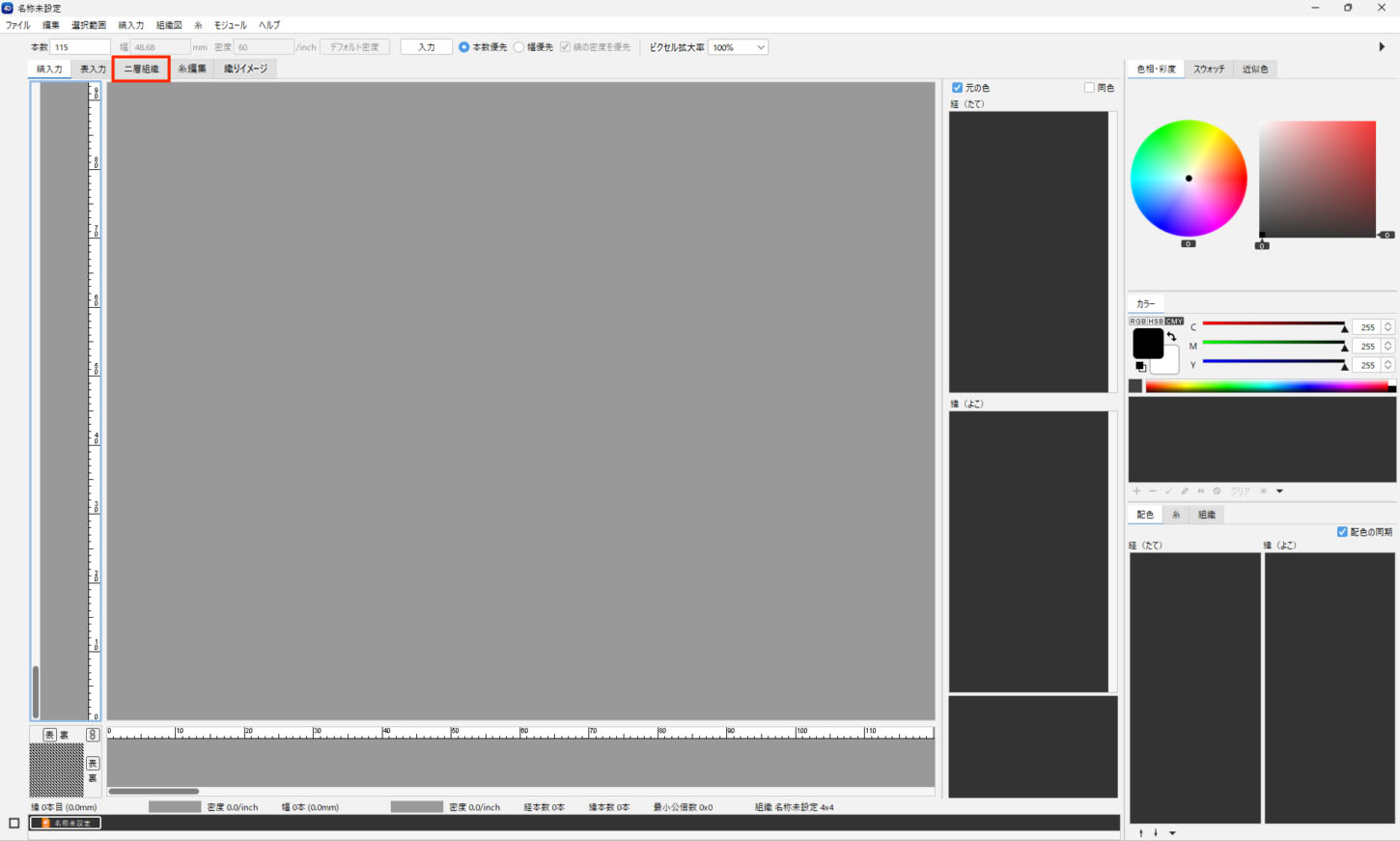Click the chain link icon beside weave preview
The height and width of the screenshot is (841, 1400).
coord(93,735)
